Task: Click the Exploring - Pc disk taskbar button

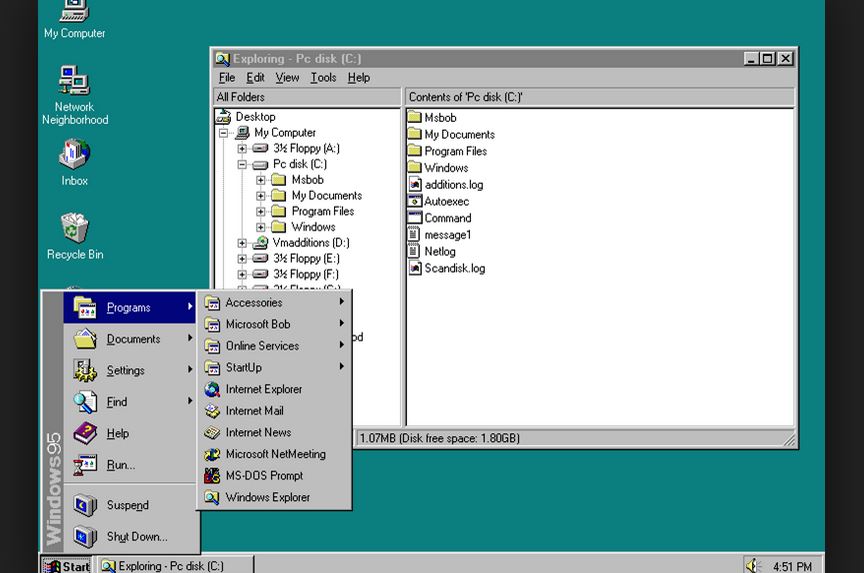Action: (x=176, y=566)
